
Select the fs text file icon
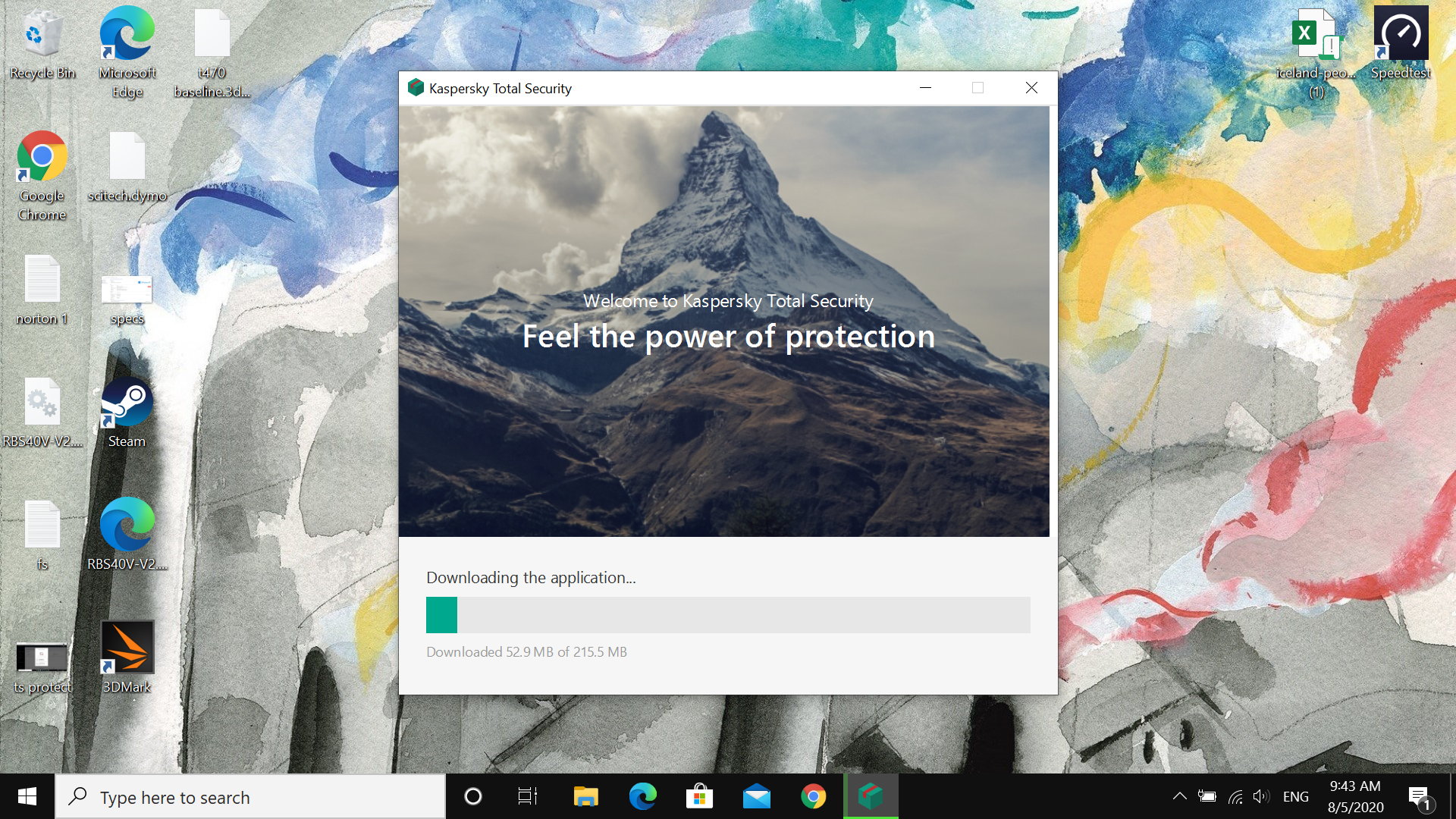(42, 535)
